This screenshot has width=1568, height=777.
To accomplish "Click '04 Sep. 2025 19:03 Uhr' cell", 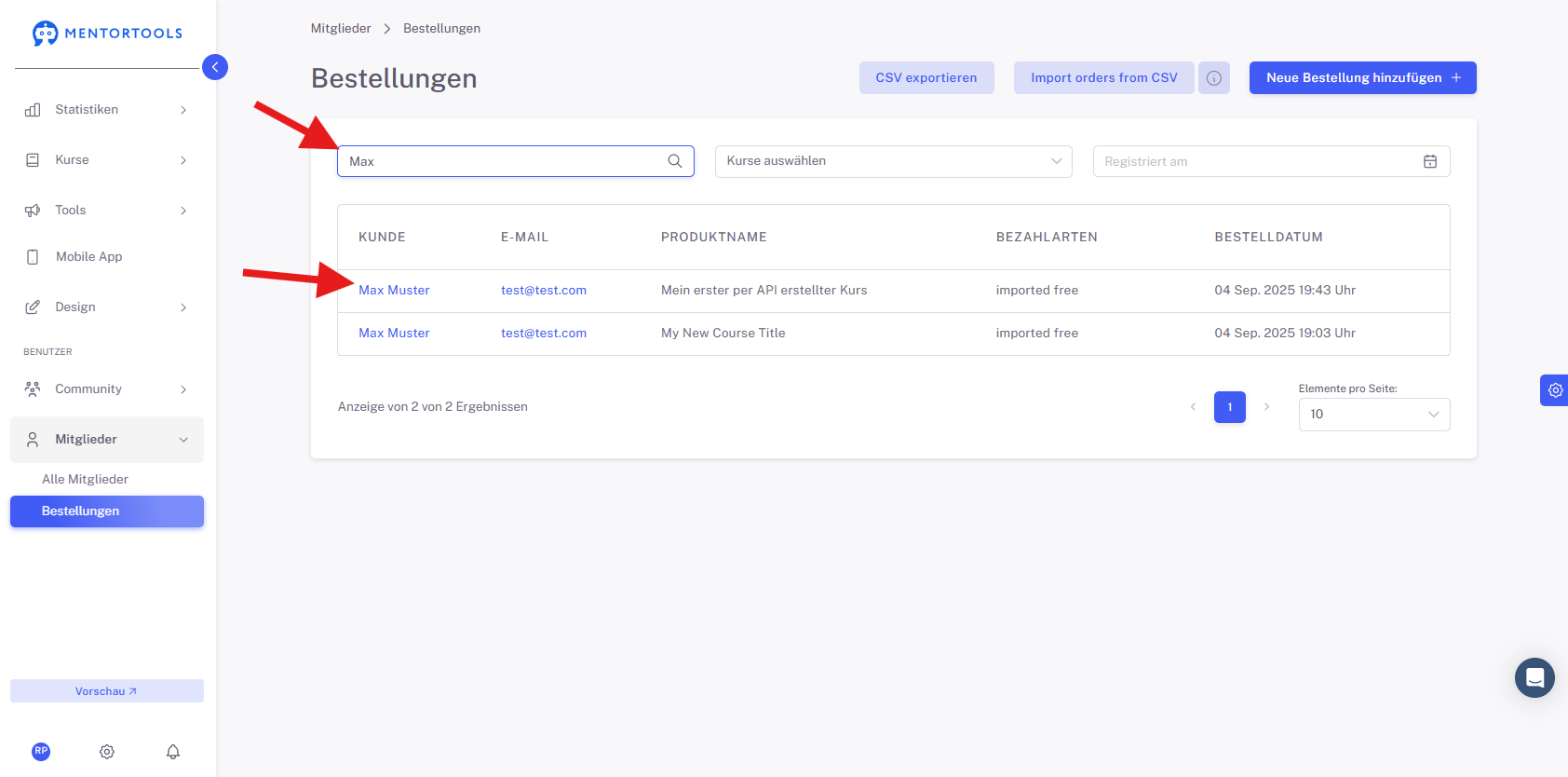I will click(1285, 334).
